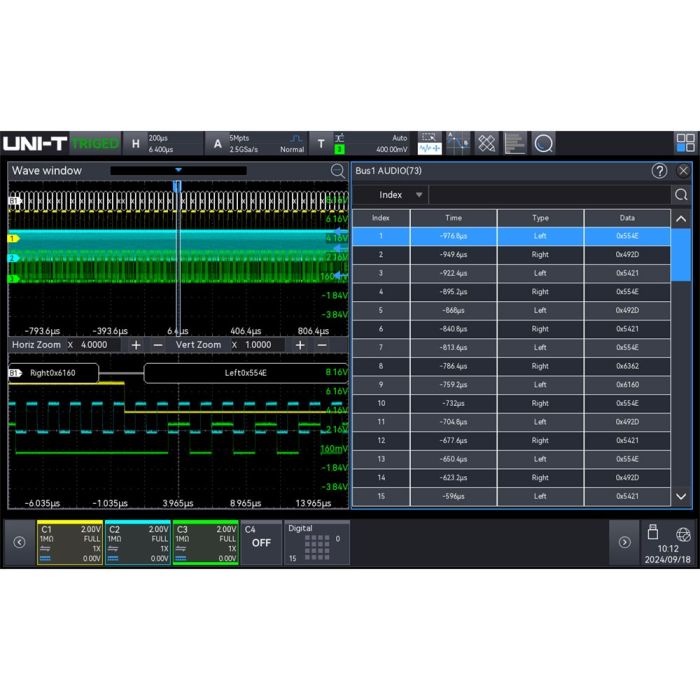The height and width of the screenshot is (700, 700).
Task: Open the Wave window magnifier search icon
Action: (x=338, y=171)
